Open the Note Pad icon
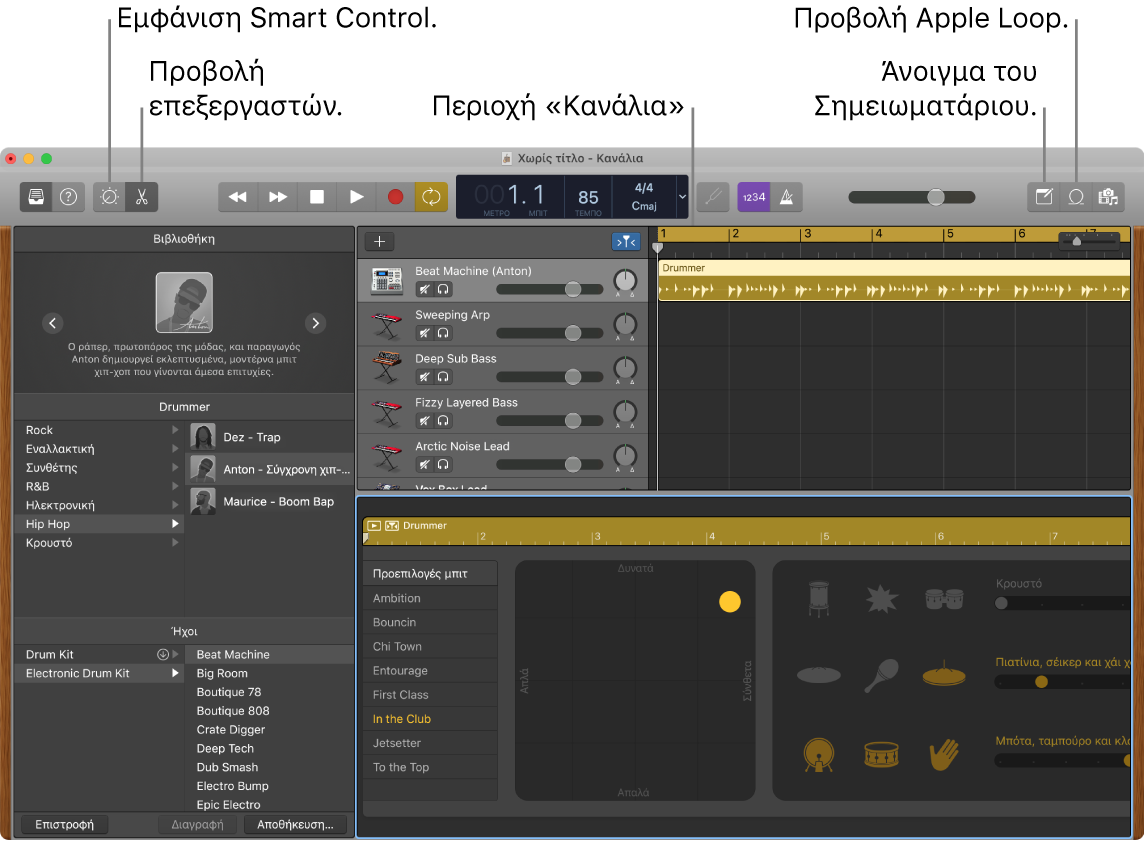This screenshot has height=841, width=1144. pos(1043,197)
